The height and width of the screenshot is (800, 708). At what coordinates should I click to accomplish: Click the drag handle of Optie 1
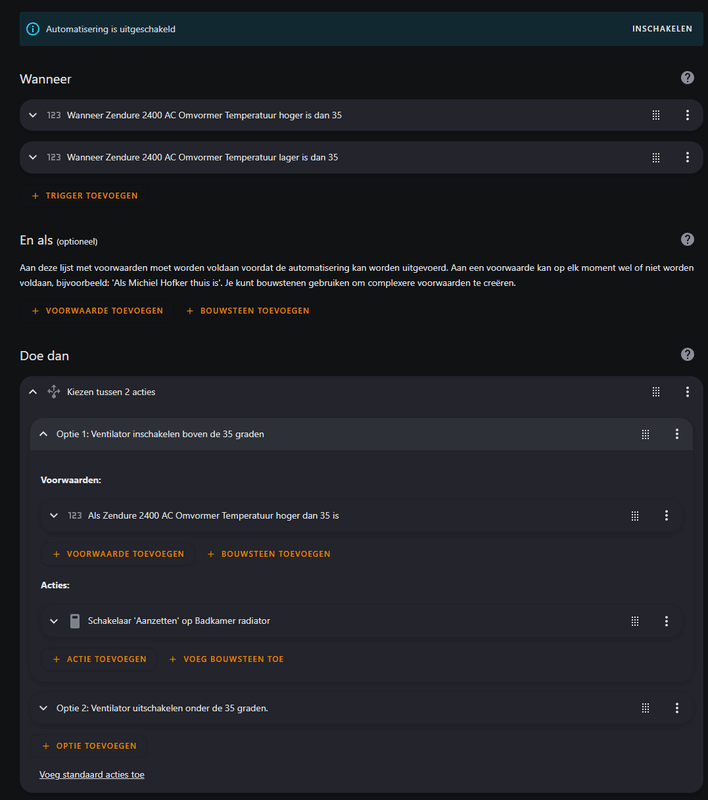point(645,434)
